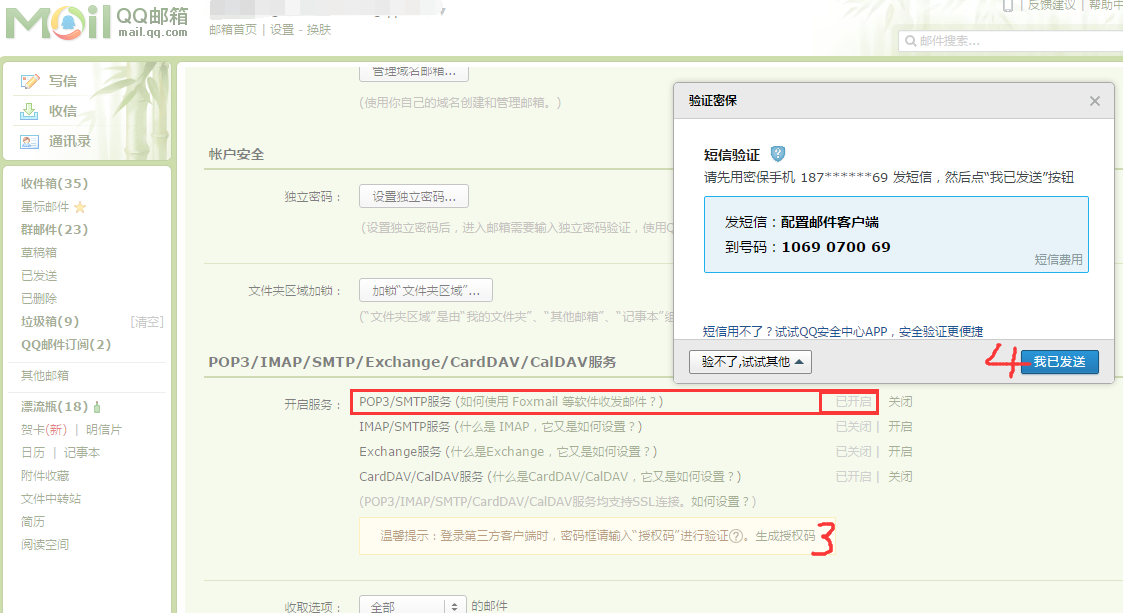
Task: Open the 群邮件(23) folder
Action: click(x=54, y=230)
